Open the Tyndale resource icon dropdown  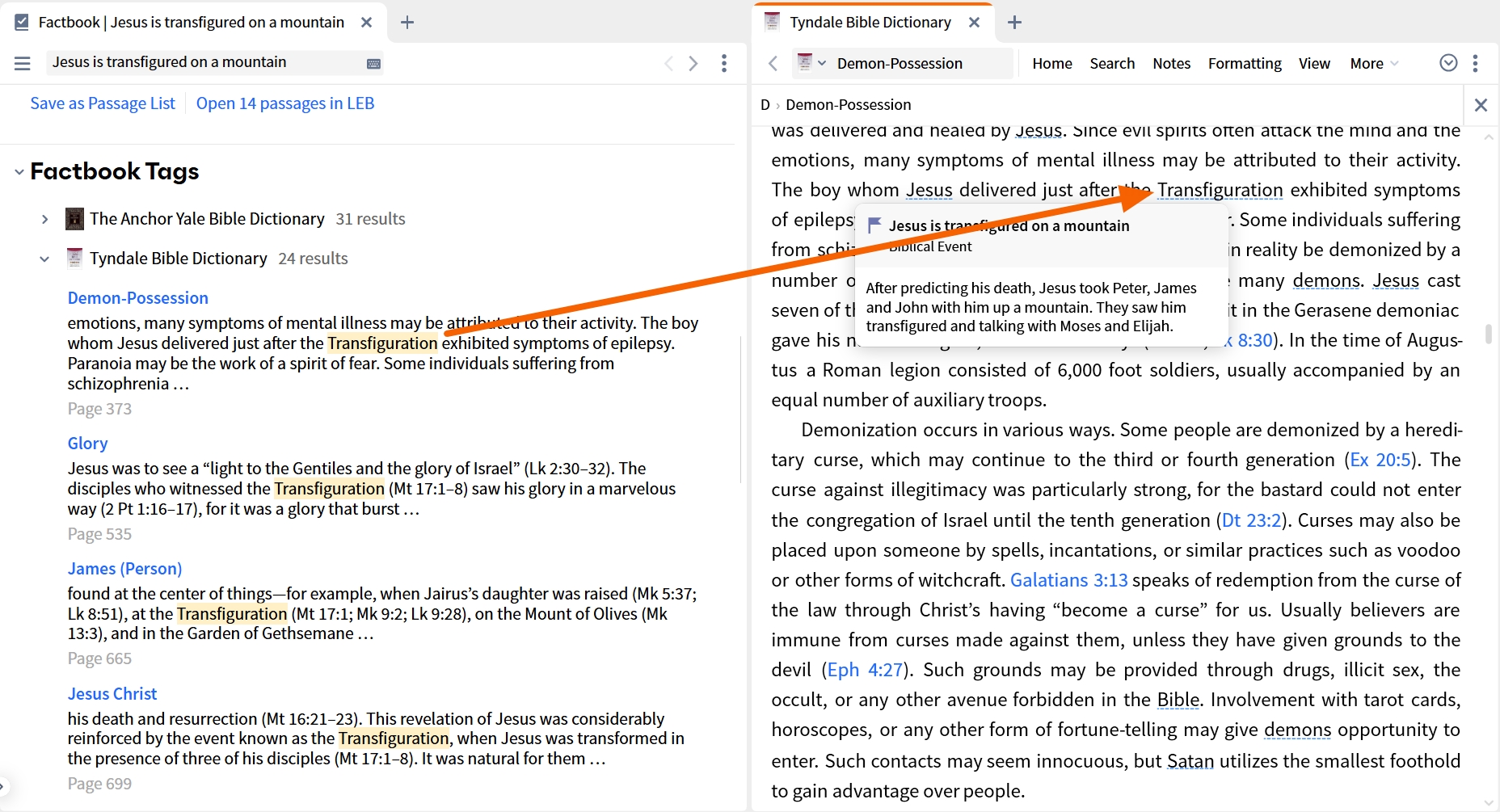[x=811, y=63]
